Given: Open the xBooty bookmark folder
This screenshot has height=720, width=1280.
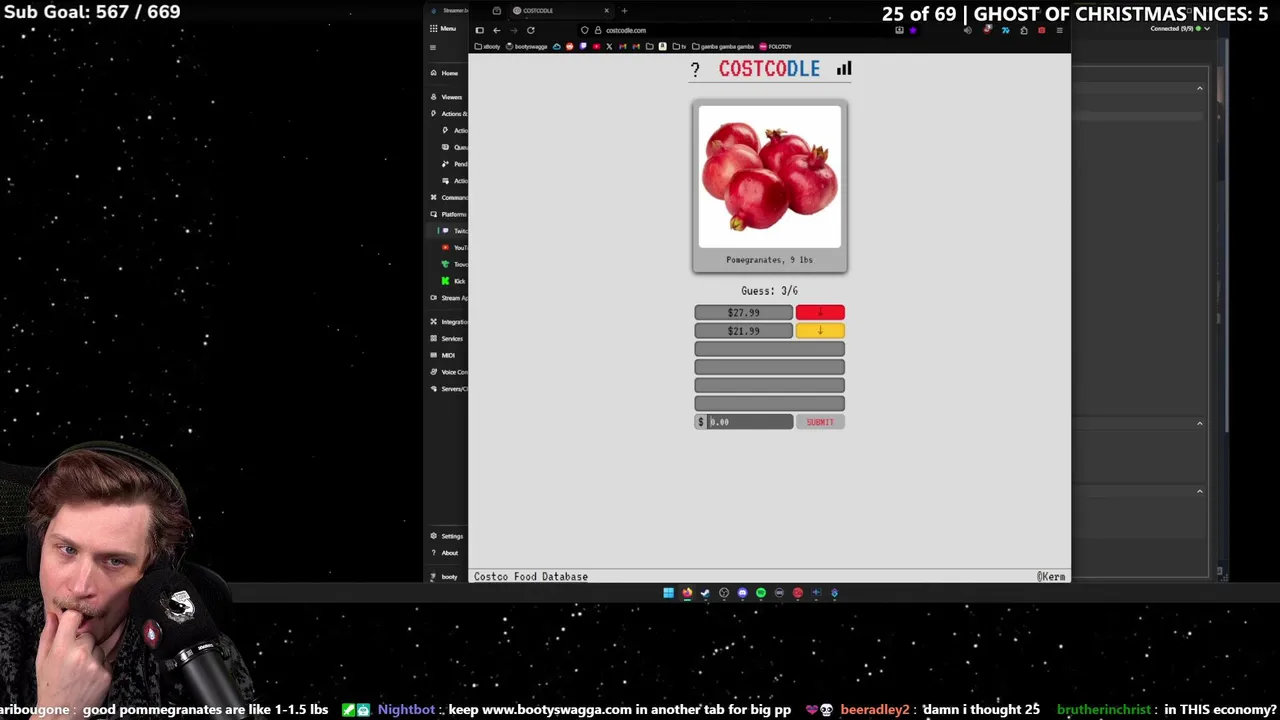Looking at the screenshot, I should pyautogui.click(x=487, y=46).
